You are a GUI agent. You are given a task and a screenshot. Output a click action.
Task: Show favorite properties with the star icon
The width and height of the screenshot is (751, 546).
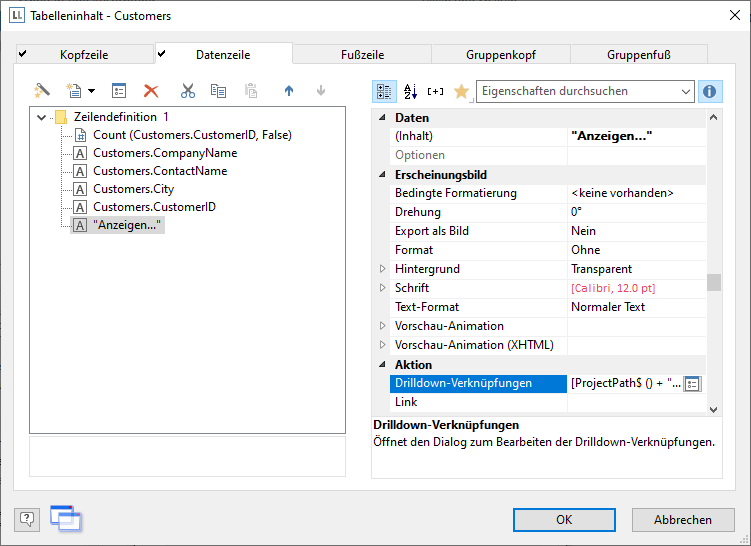pos(461,91)
